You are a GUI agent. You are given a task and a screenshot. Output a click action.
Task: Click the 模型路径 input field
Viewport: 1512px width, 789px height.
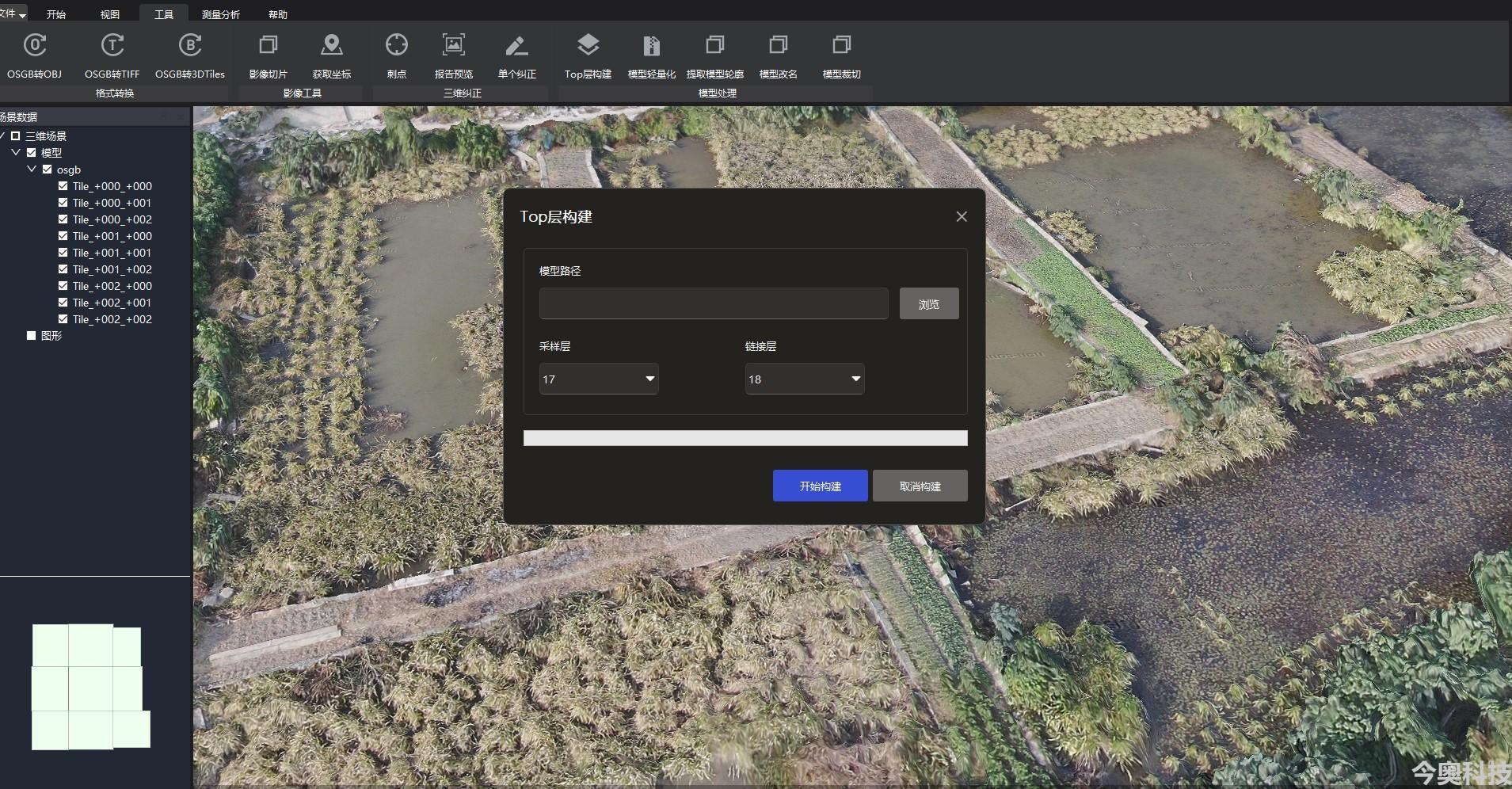click(x=714, y=303)
